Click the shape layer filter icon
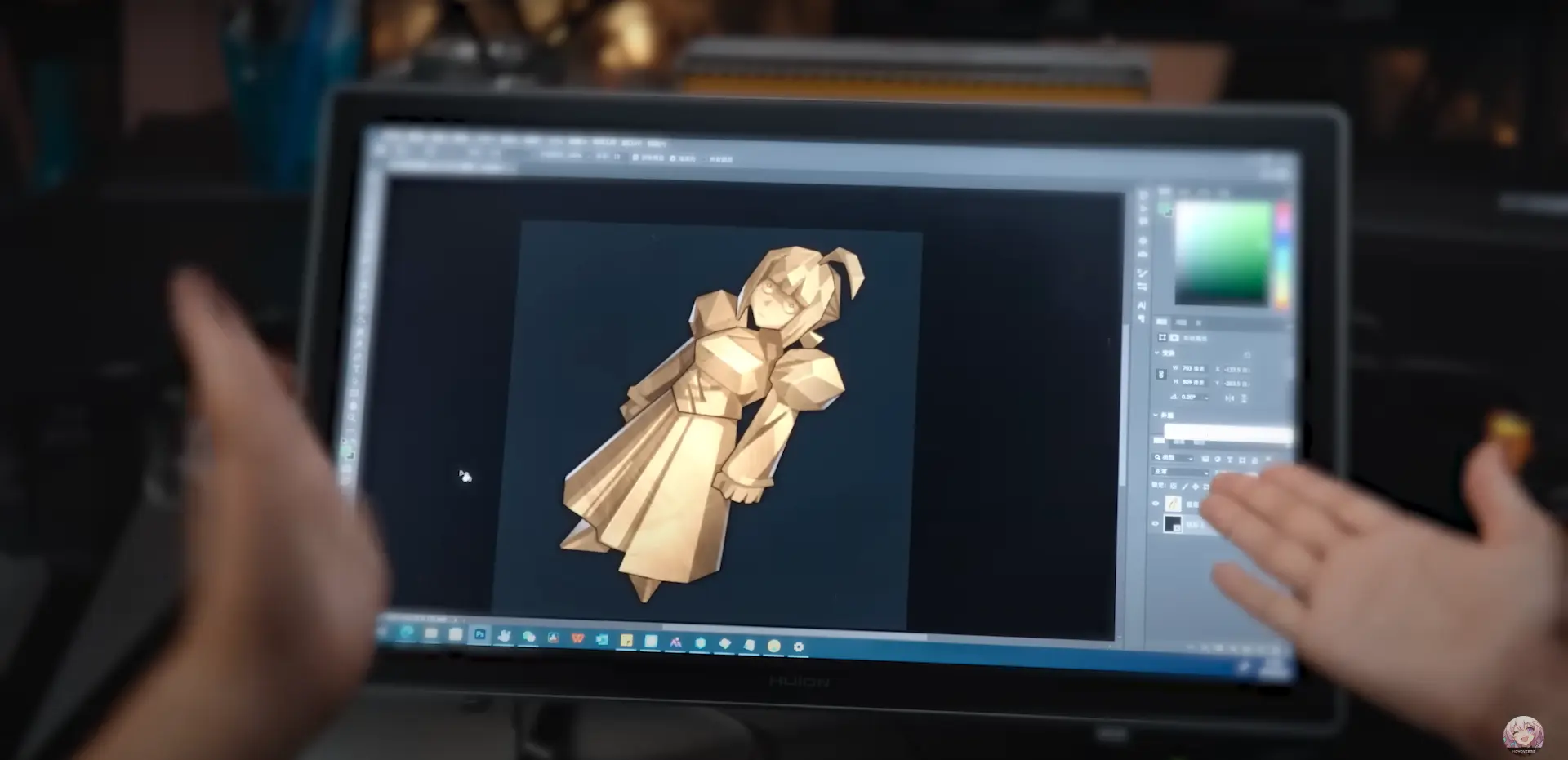The width and height of the screenshot is (1568, 760). tap(1242, 460)
